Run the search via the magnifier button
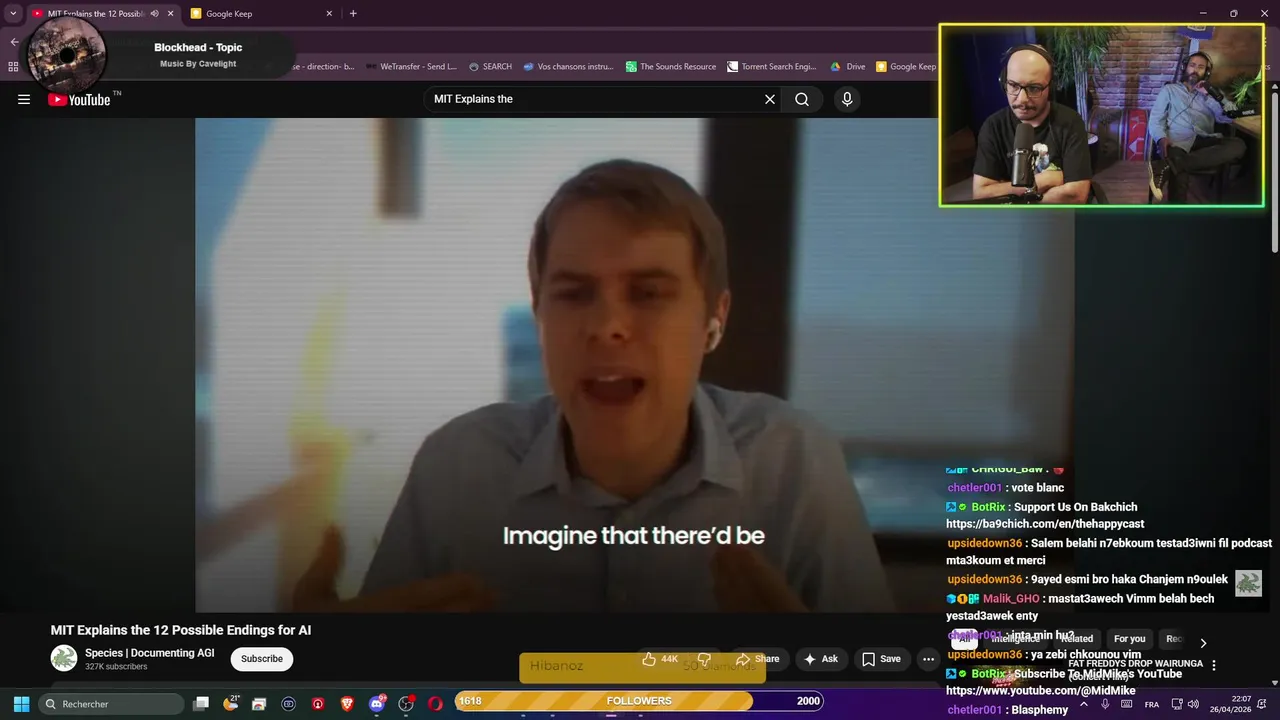Screen dimensions: 1280x720 [802, 99]
